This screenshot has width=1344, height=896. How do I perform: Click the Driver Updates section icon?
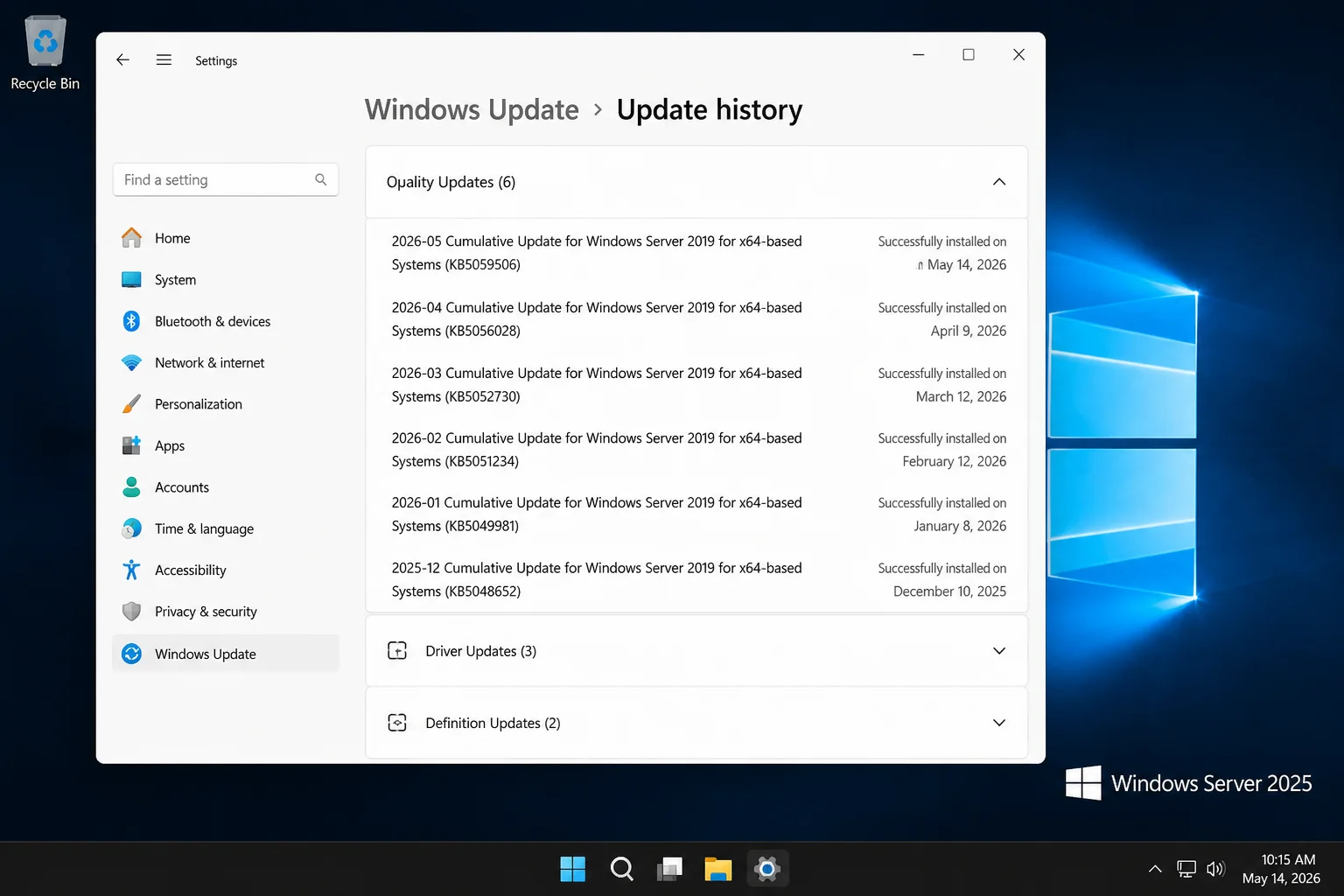[x=397, y=650]
